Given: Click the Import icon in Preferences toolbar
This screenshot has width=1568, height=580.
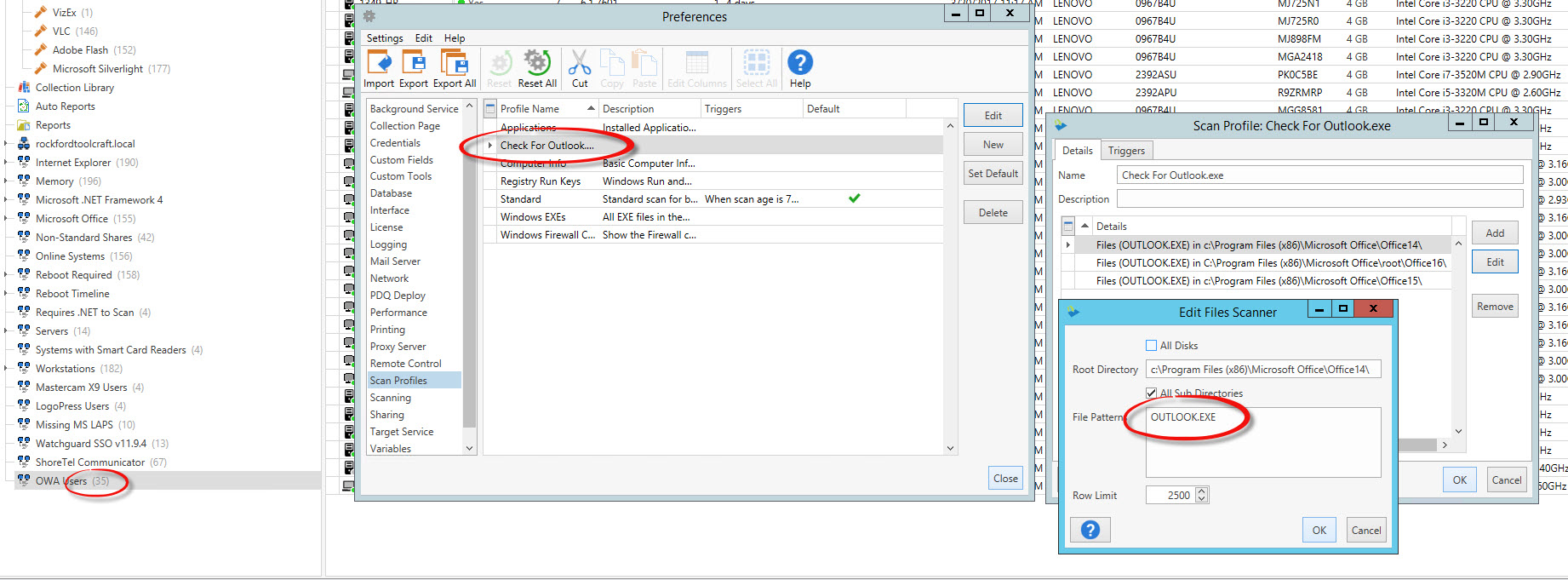Looking at the screenshot, I should pyautogui.click(x=379, y=64).
